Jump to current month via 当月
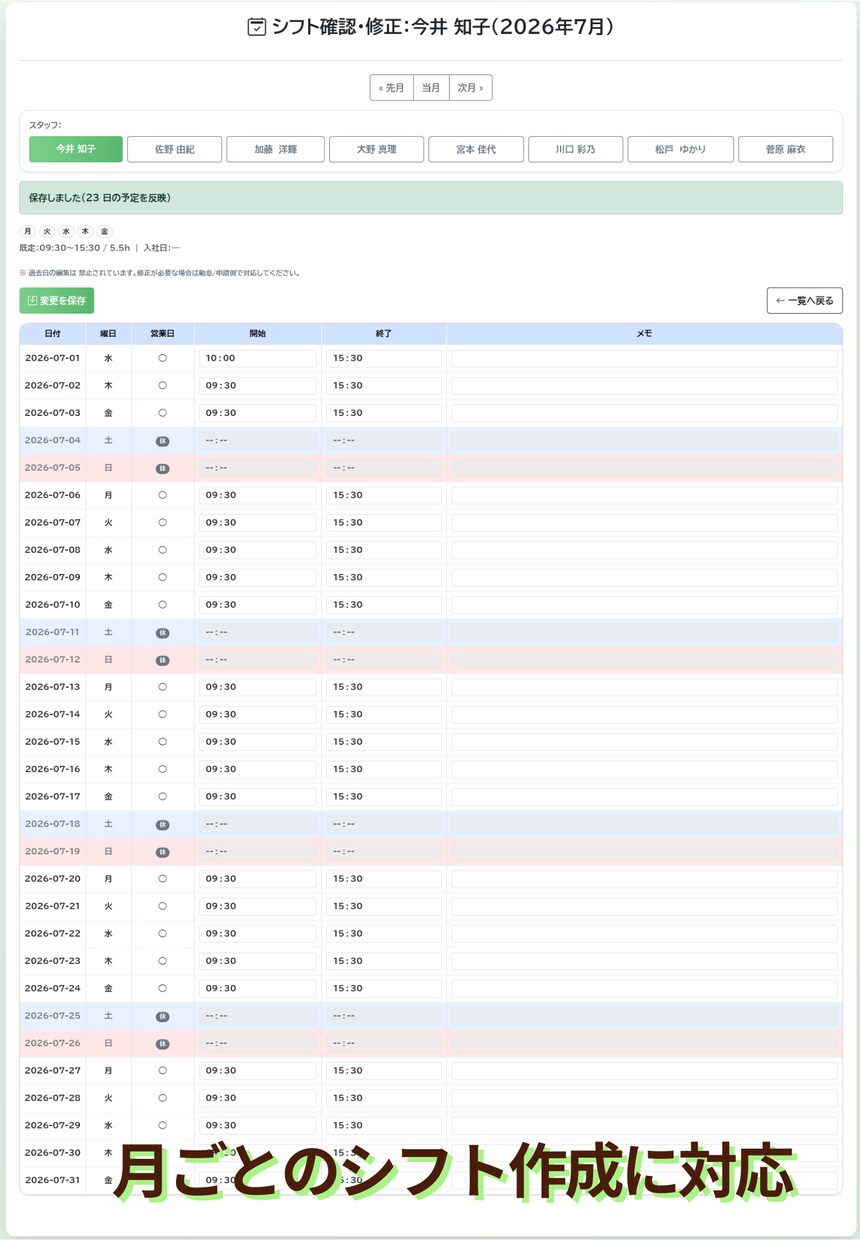Viewport: 860px width, 1240px height. (431, 88)
